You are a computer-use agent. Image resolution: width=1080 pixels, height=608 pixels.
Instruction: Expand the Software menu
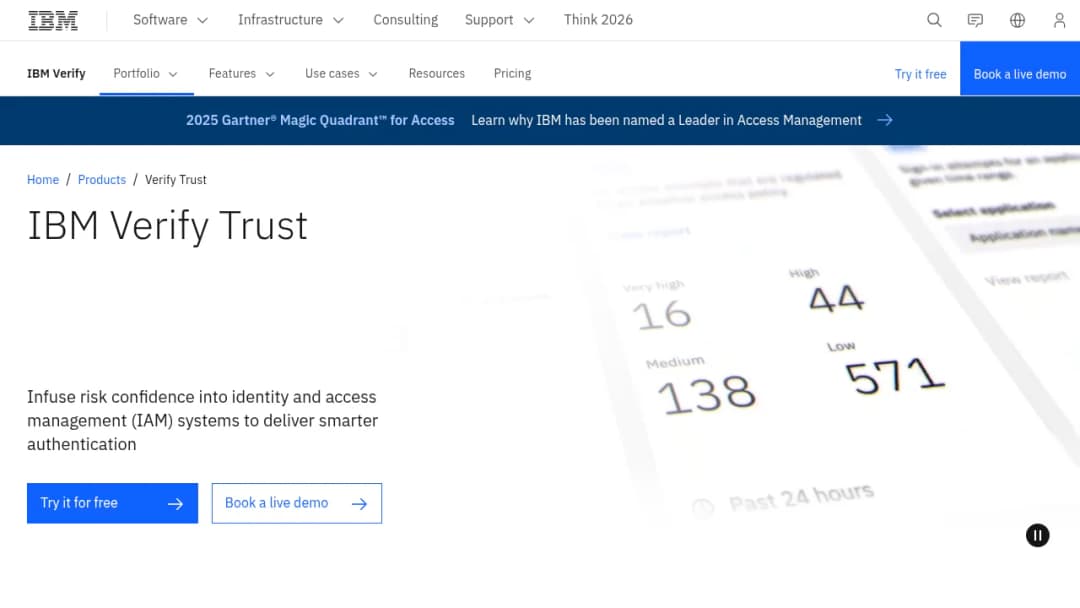pyautogui.click(x=170, y=20)
